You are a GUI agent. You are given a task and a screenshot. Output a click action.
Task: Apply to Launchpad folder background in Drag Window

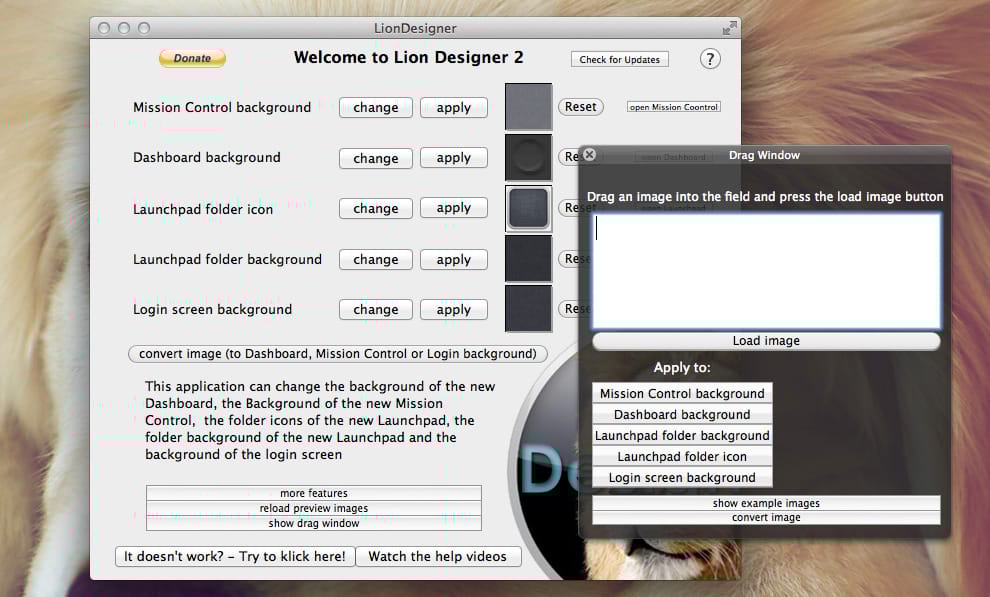pos(682,435)
